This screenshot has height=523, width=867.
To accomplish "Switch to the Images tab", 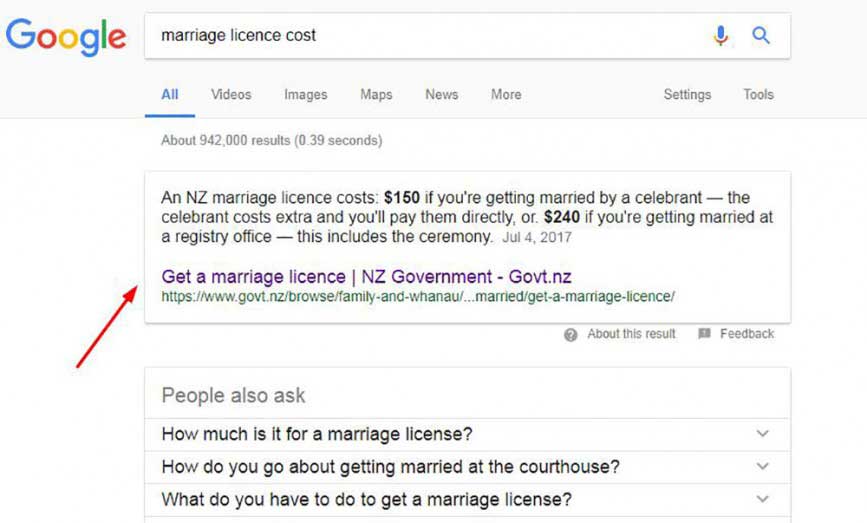I will [306, 95].
